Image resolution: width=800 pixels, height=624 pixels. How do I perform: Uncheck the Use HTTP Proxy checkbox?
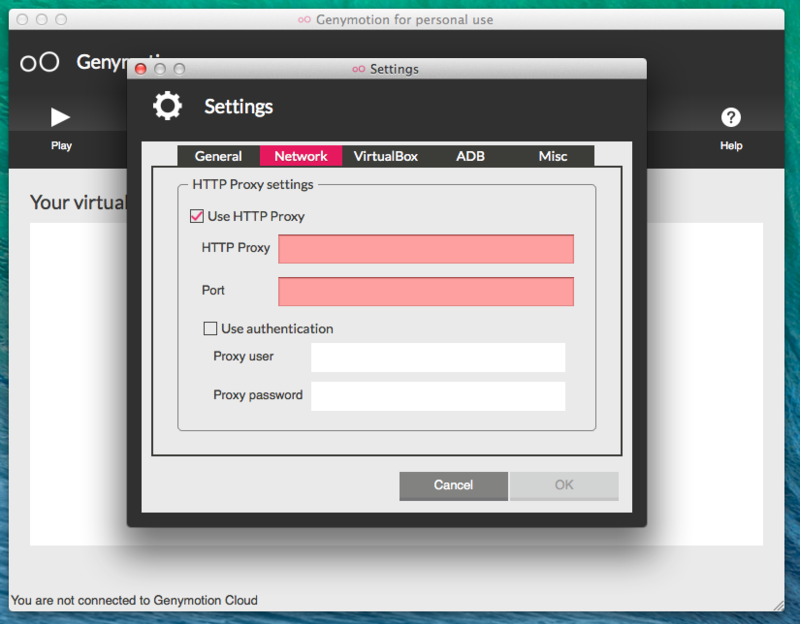pos(196,216)
